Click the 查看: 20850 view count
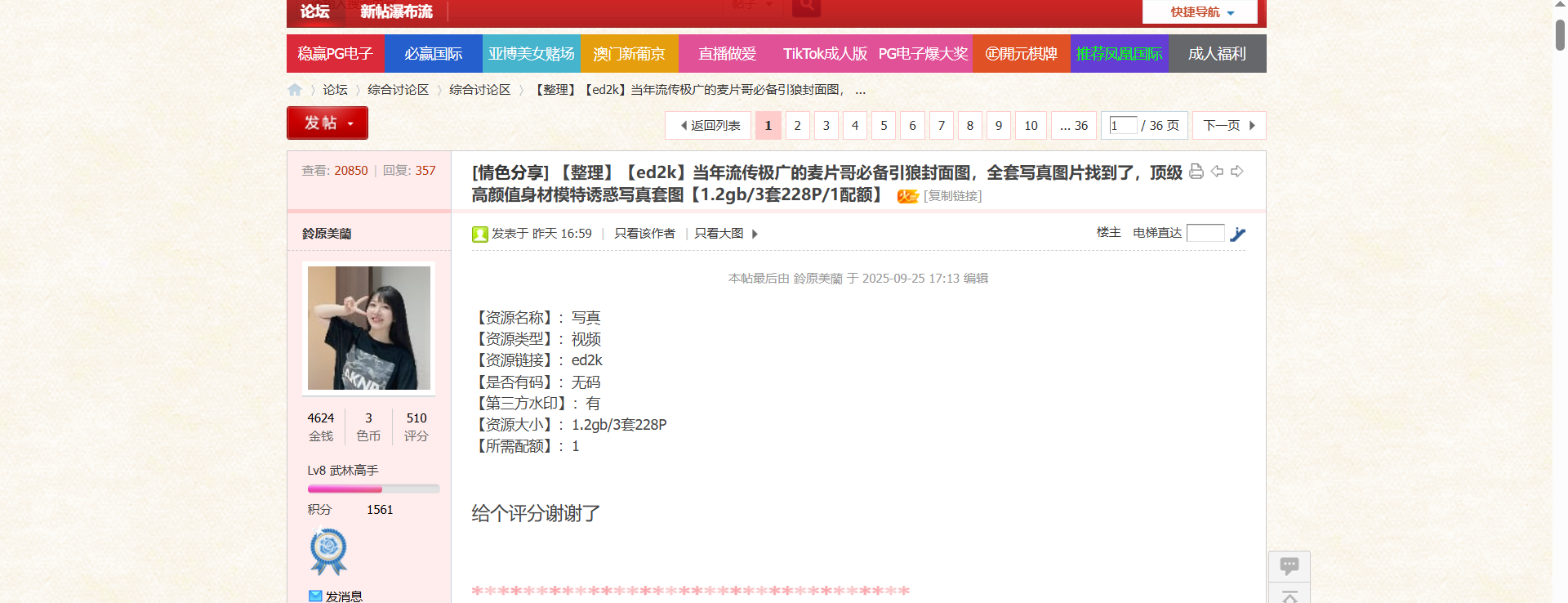The width and height of the screenshot is (1568, 603). click(335, 171)
